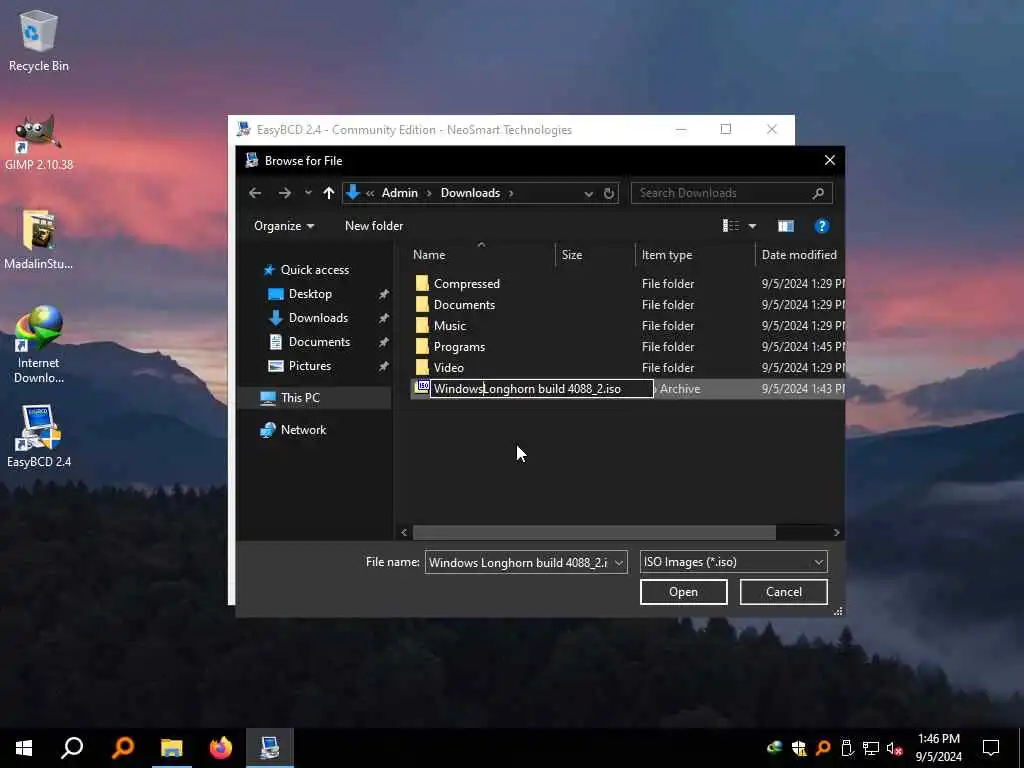Open taskbar Search magnifier

72,748
